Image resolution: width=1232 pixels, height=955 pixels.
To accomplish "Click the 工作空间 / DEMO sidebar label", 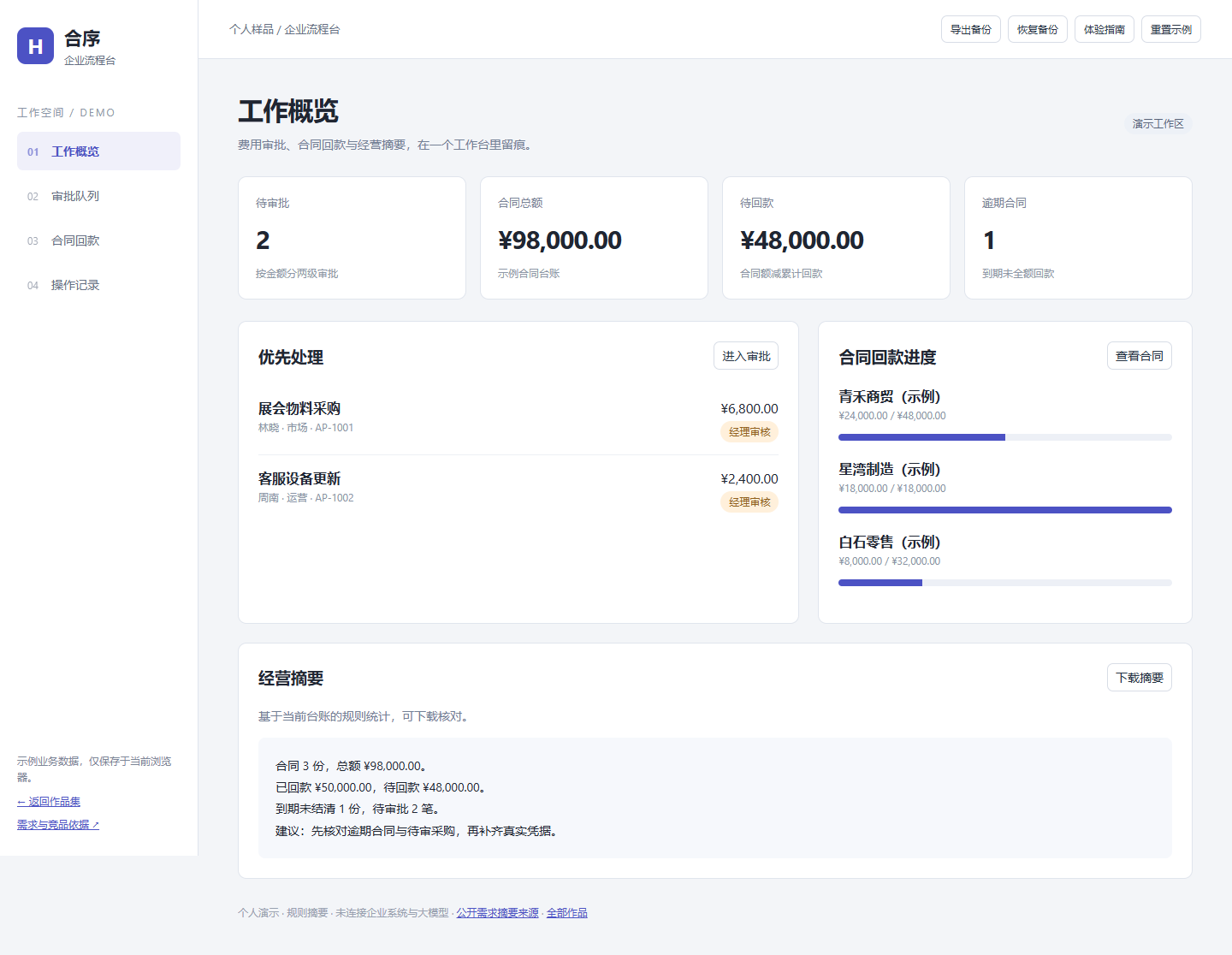I will point(66,113).
